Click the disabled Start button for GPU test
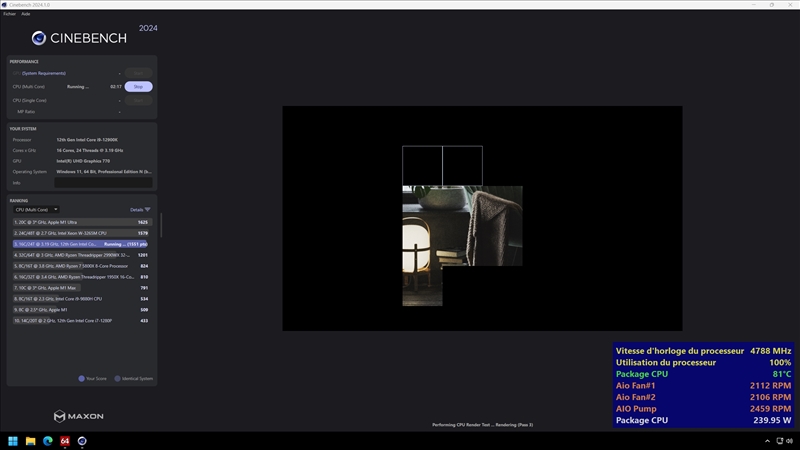This screenshot has height=450, width=800. click(138, 73)
